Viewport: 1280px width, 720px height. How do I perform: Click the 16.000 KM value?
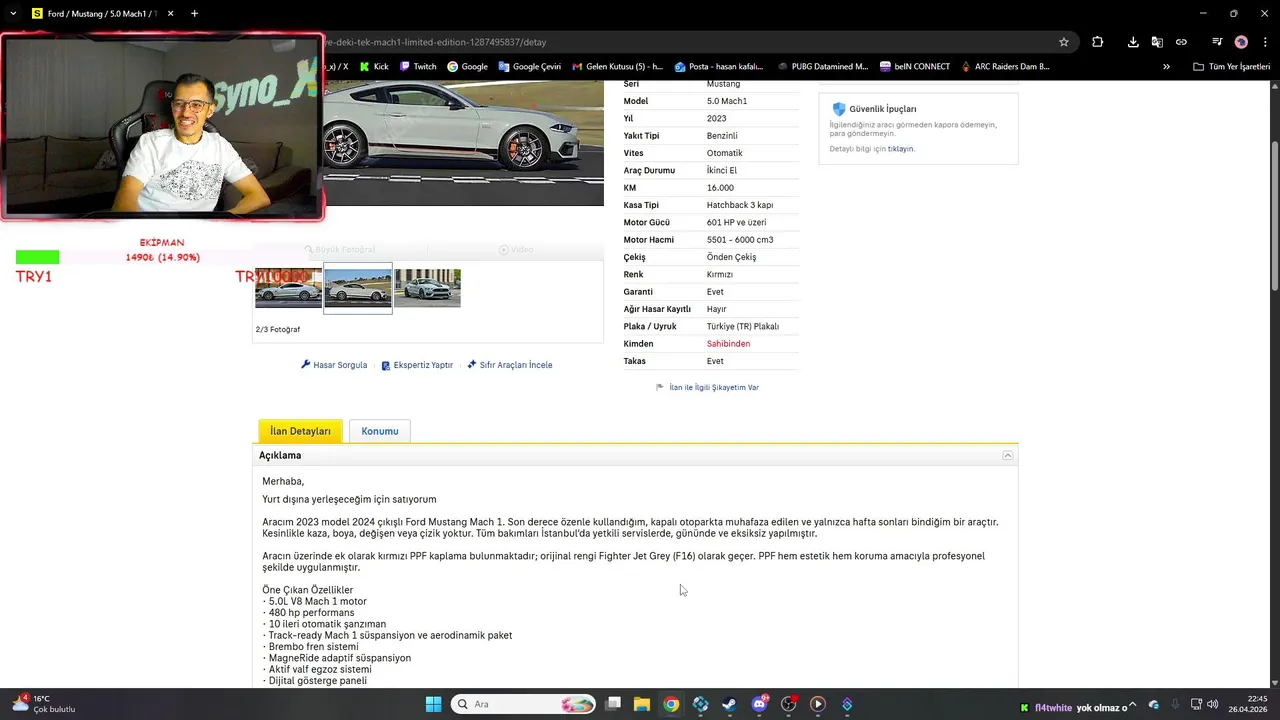point(720,188)
